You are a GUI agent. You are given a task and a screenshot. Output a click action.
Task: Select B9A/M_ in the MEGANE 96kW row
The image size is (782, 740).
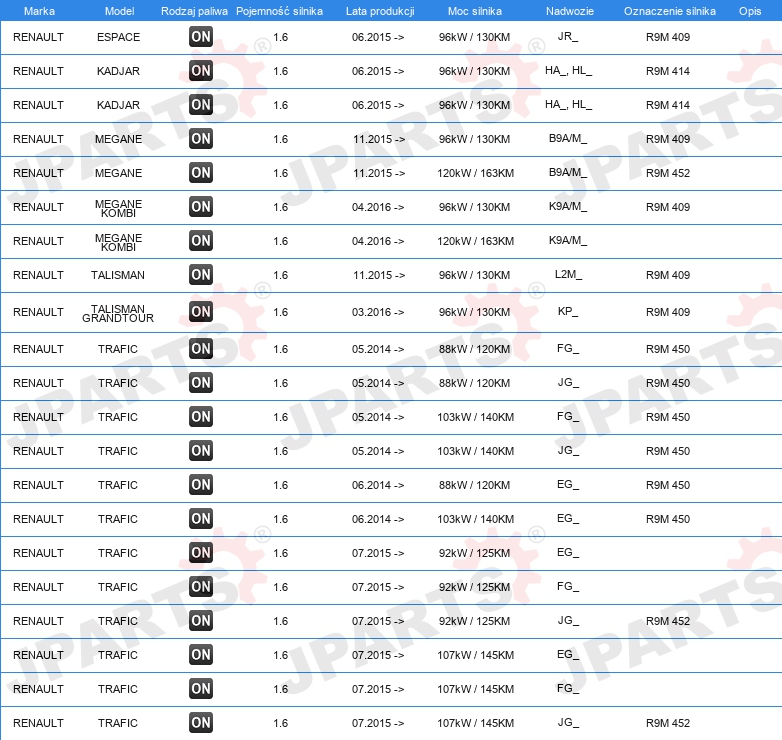tap(568, 139)
